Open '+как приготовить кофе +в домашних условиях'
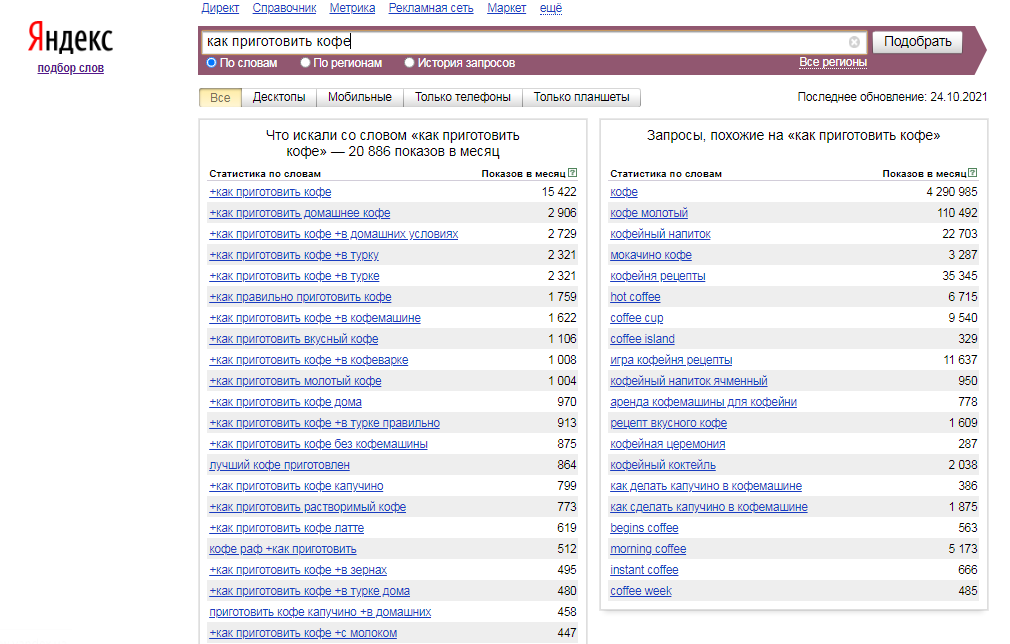The width and height of the screenshot is (1010, 644). pos(334,234)
